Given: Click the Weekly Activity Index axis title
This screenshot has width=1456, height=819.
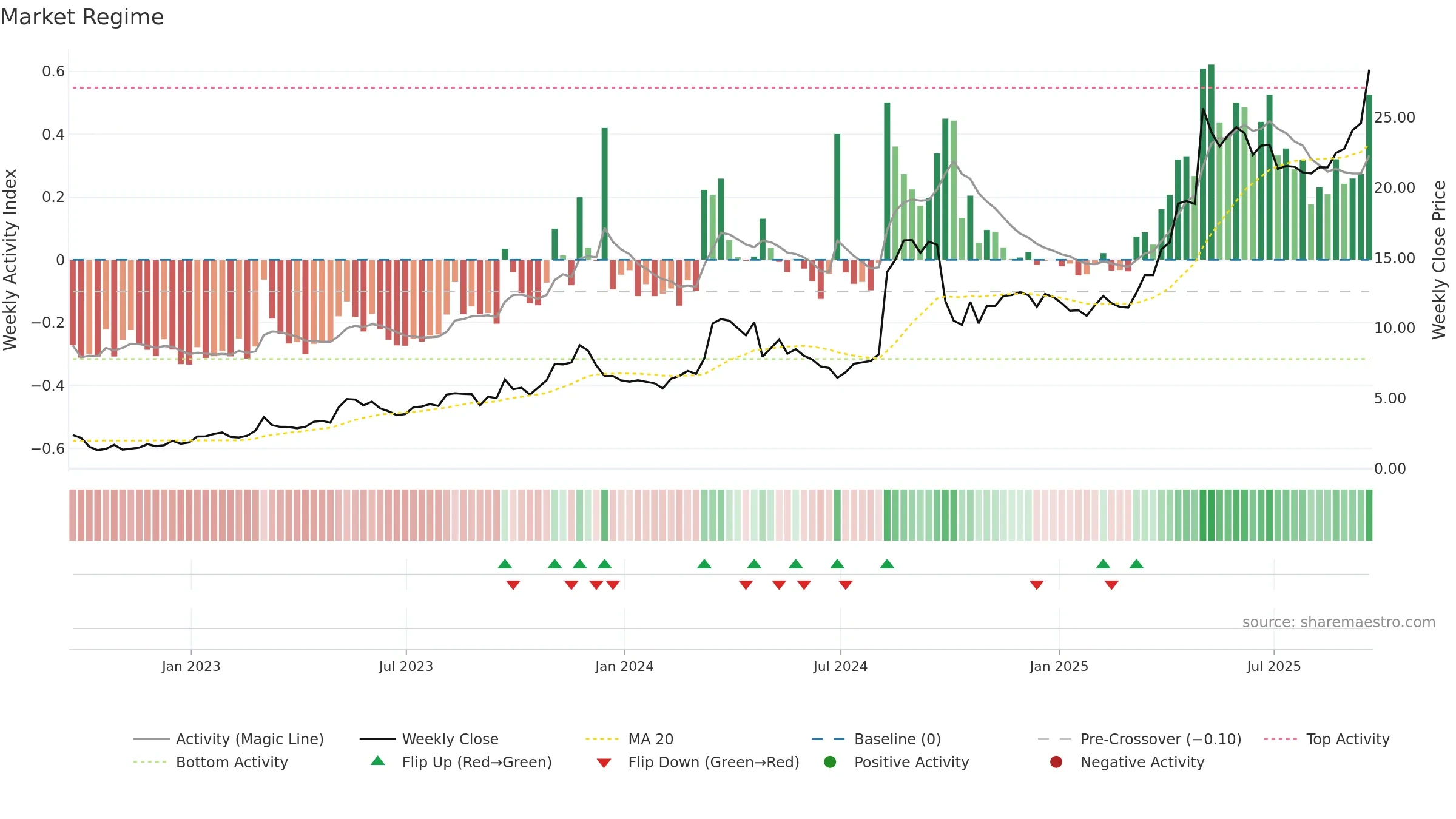Looking at the screenshot, I should 10,260.
